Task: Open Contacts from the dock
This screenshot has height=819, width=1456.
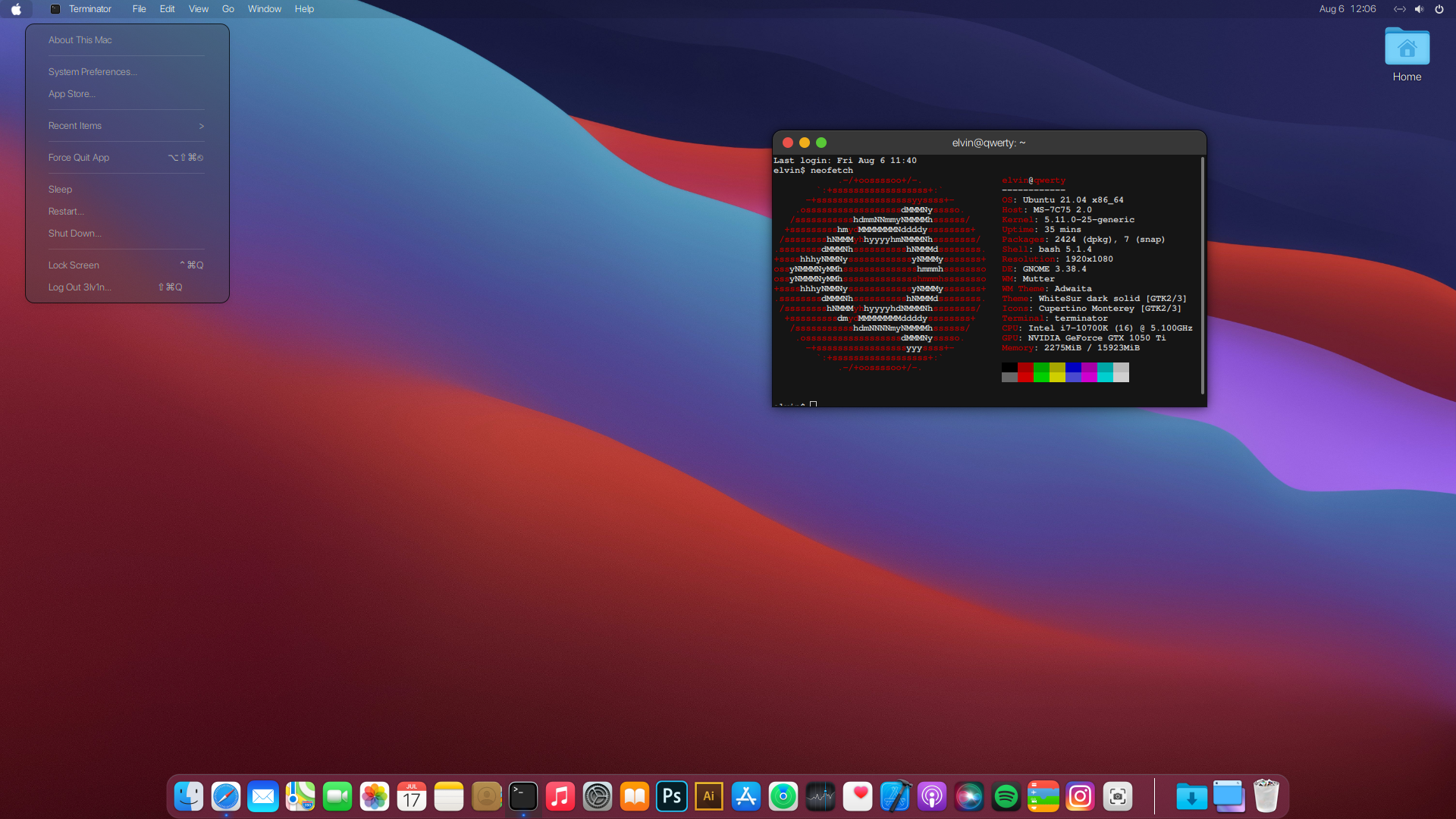Action: point(486,796)
